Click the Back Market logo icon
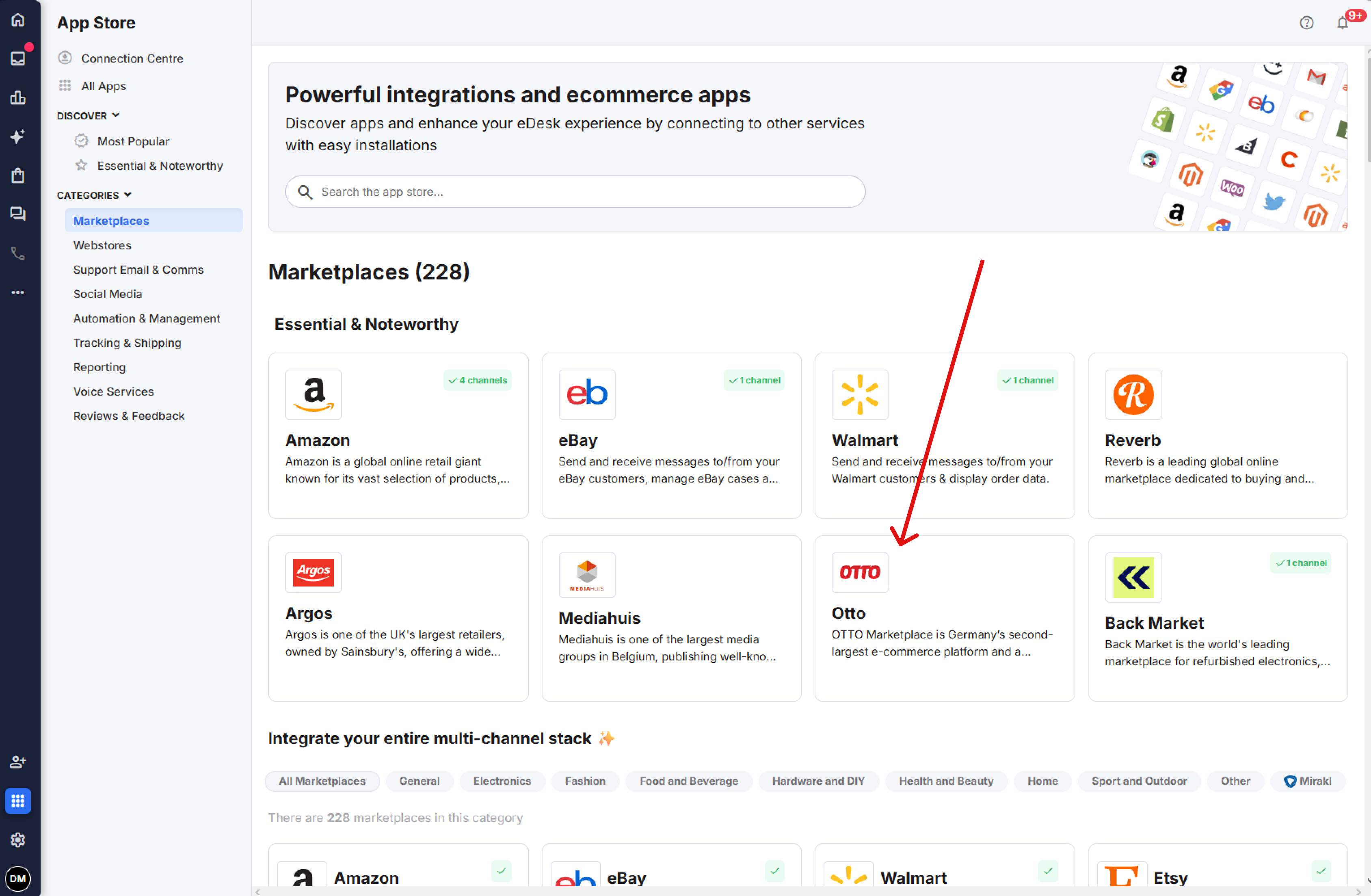Image resolution: width=1371 pixels, height=896 pixels. (1133, 577)
